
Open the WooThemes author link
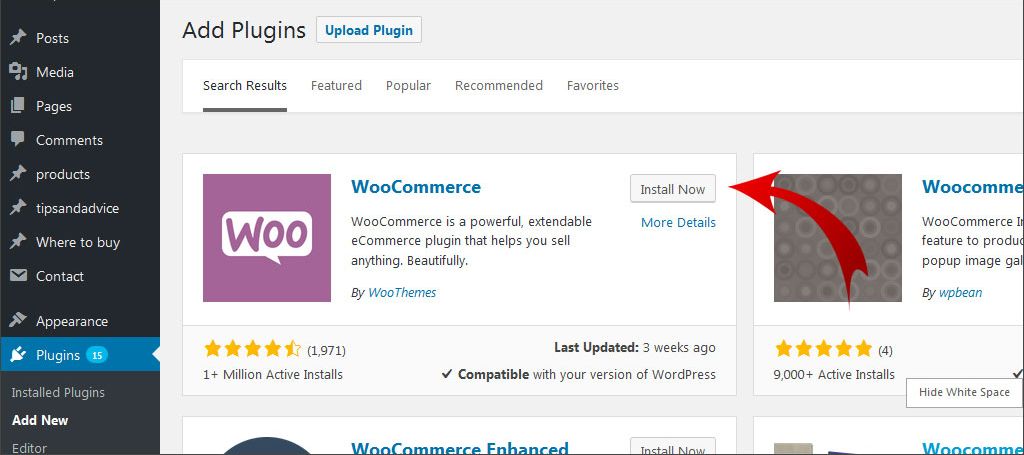coord(402,292)
